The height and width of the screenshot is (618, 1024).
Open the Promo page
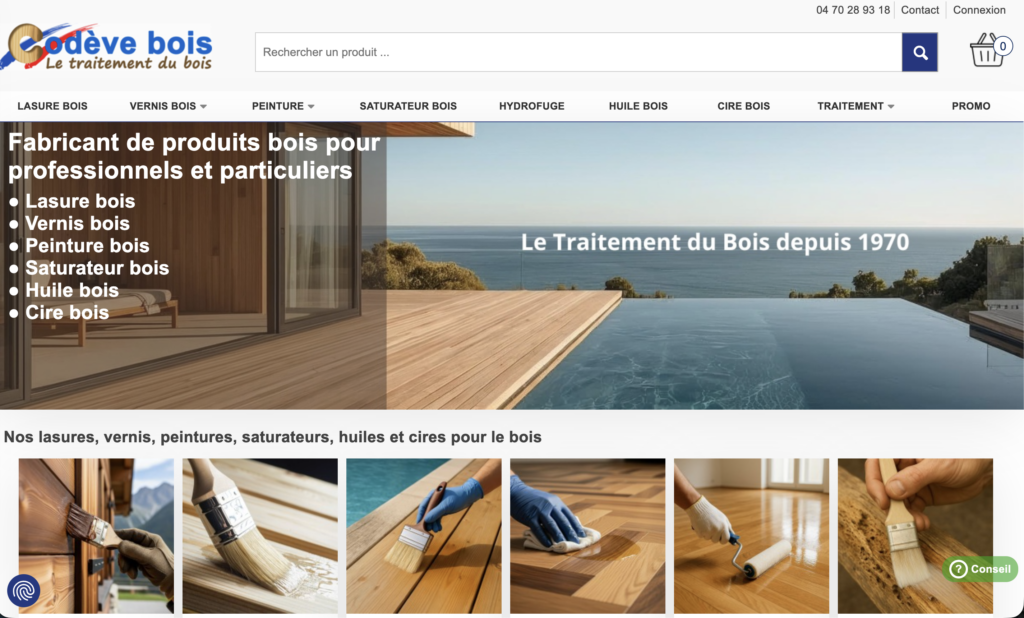[970, 106]
